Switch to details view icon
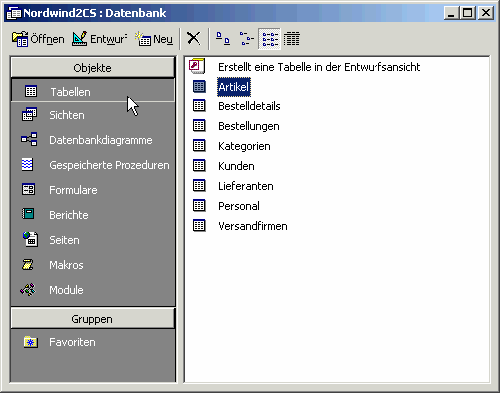Screen dimensions: 500x393 (292, 39)
